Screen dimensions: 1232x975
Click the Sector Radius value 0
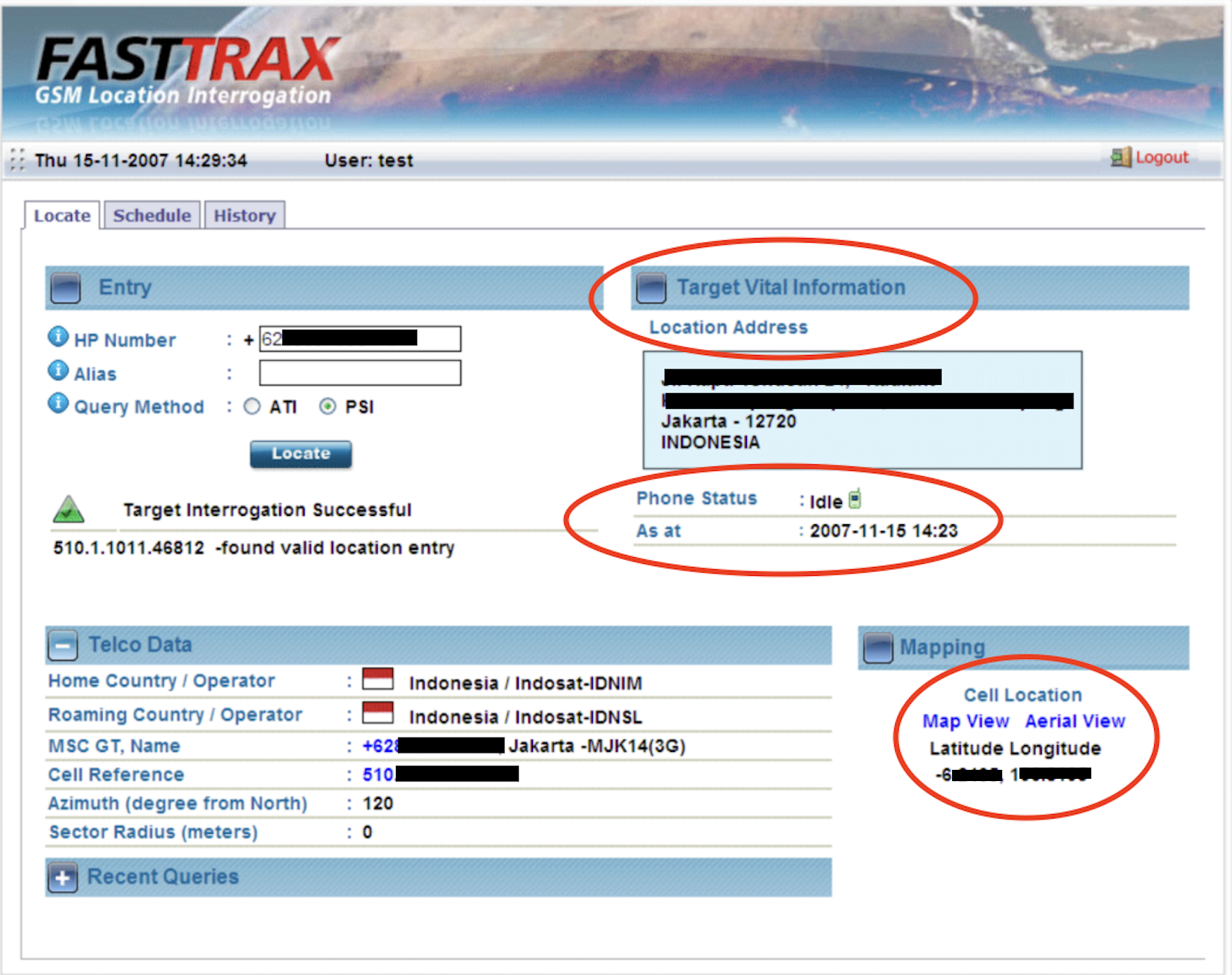(368, 832)
